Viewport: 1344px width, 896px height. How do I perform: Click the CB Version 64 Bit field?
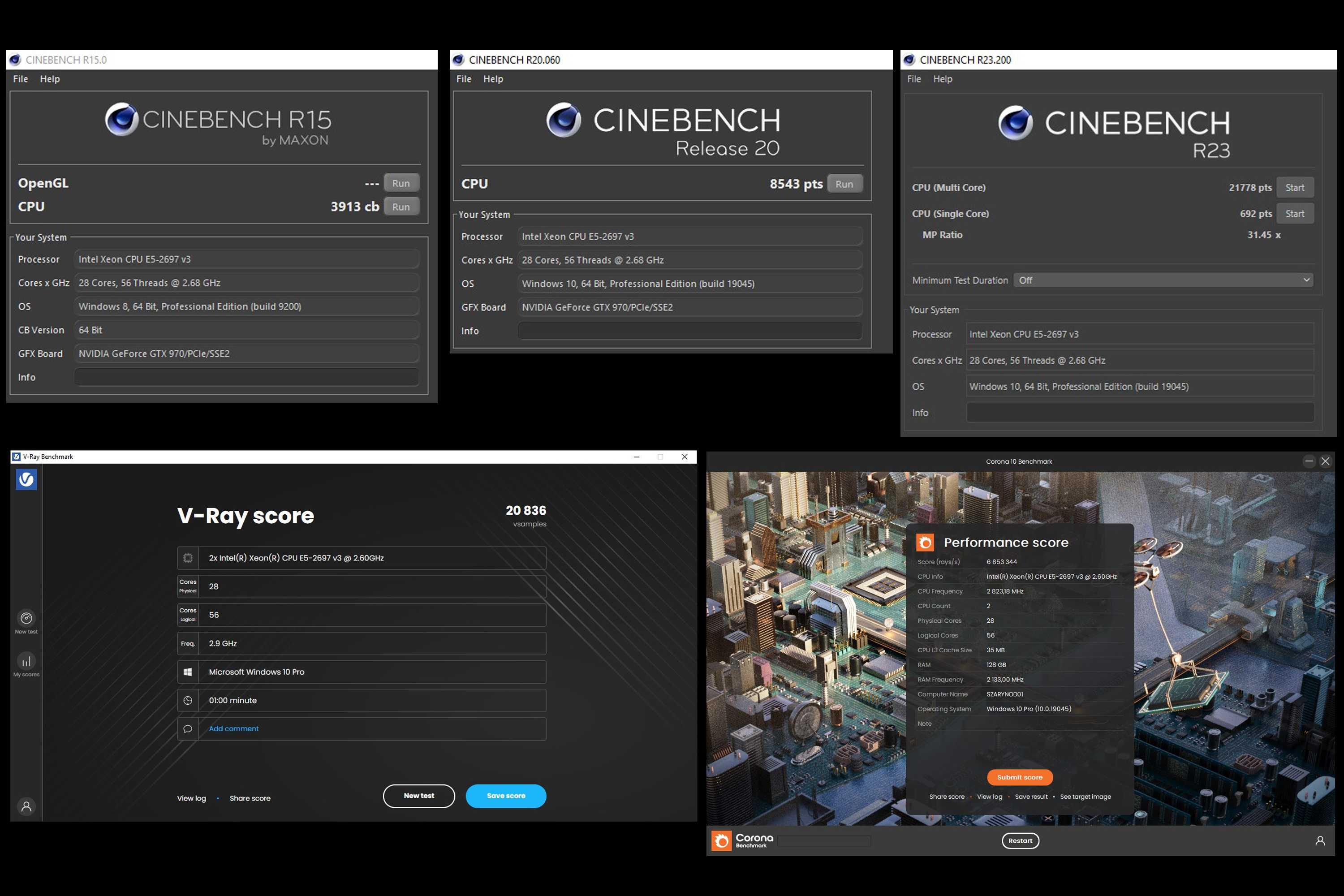pos(246,330)
